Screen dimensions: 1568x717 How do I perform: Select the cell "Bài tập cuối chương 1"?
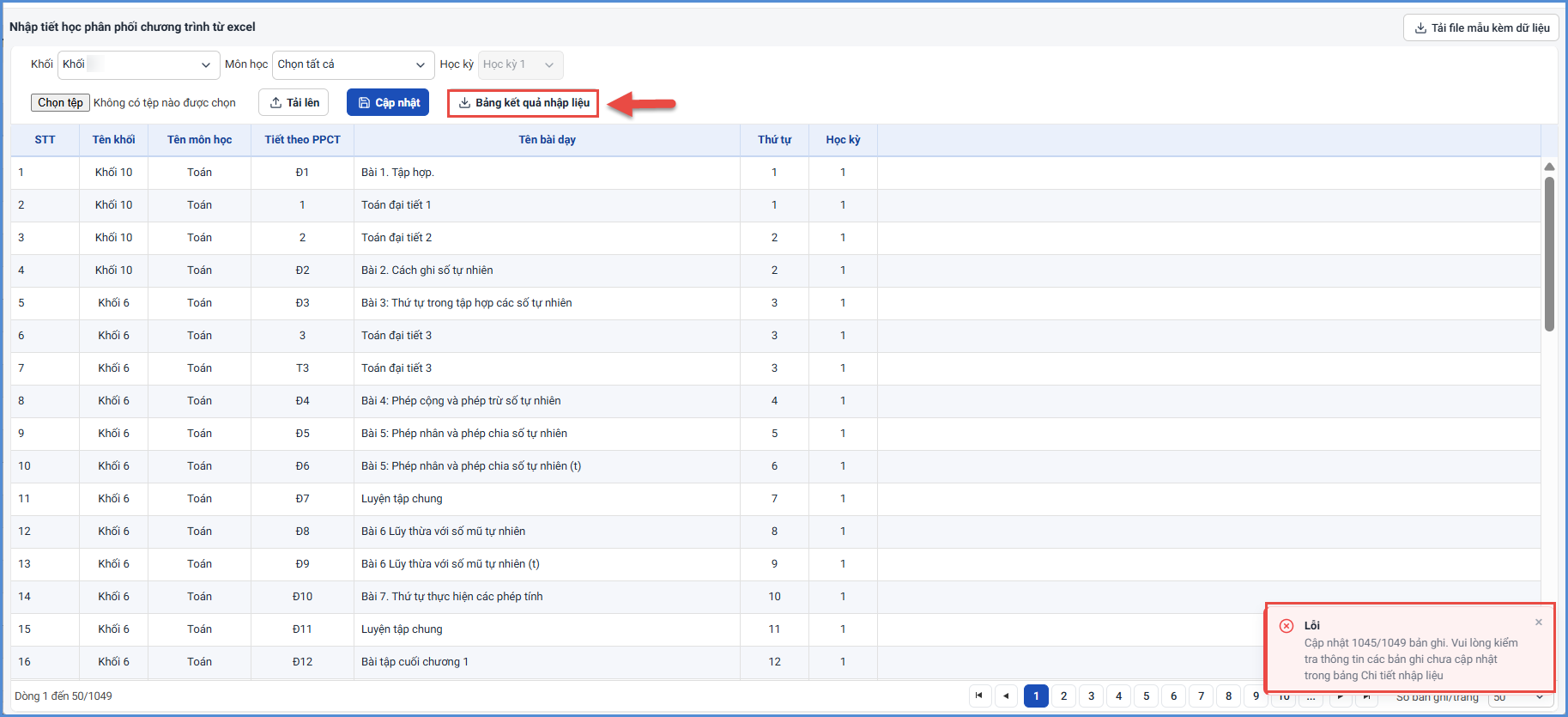(x=547, y=662)
